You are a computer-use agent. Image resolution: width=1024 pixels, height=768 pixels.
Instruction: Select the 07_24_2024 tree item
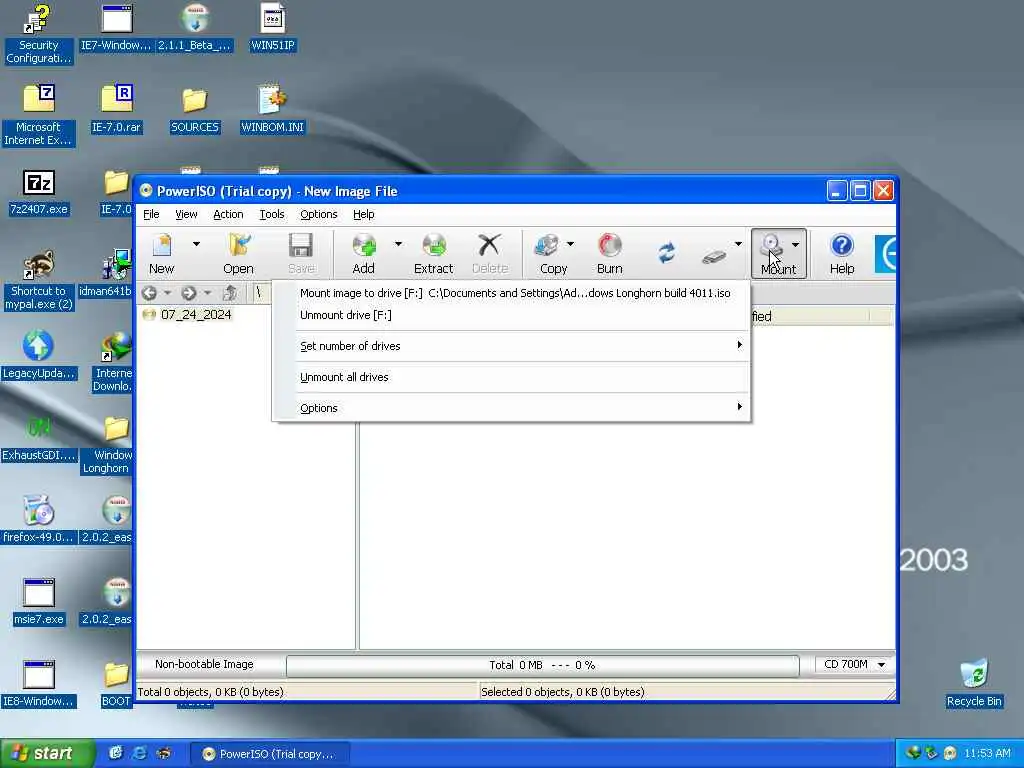[x=196, y=315]
